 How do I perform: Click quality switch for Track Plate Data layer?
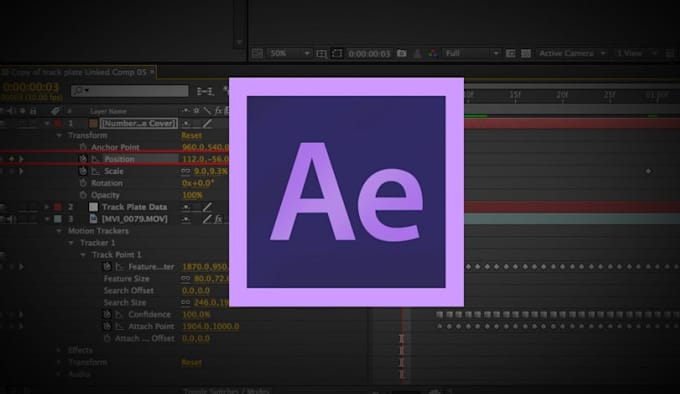click(207, 207)
